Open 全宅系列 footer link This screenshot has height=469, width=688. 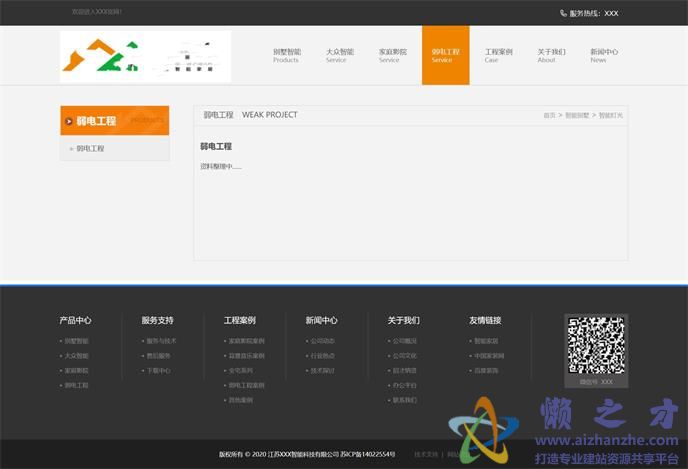point(240,371)
